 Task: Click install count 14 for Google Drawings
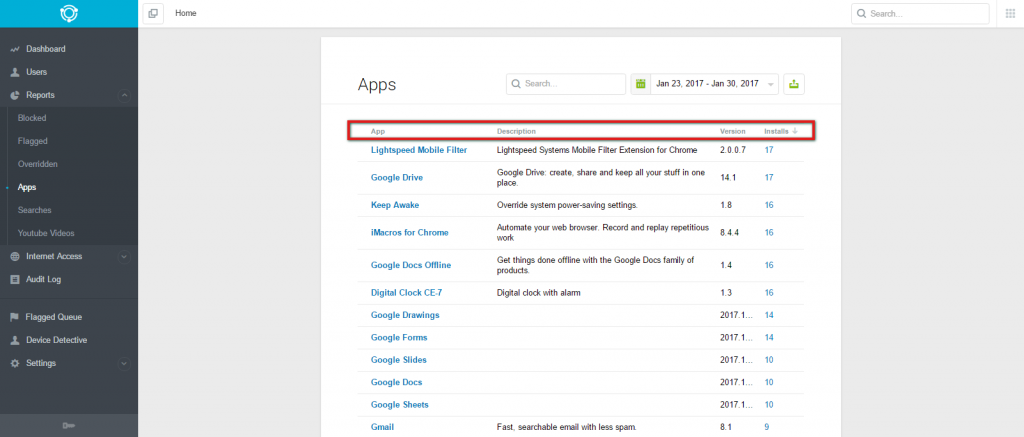click(769, 316)
